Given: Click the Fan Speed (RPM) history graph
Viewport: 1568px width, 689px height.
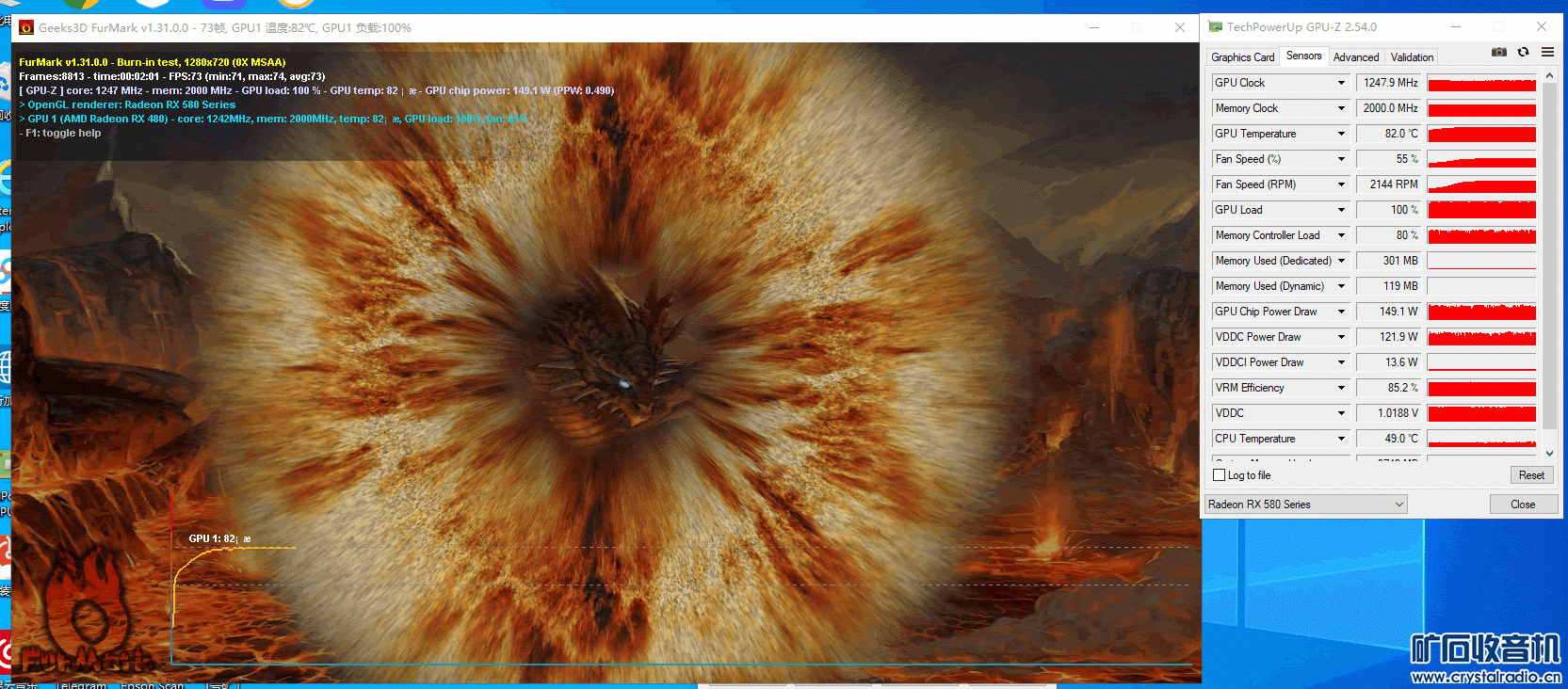Looking at the screenshot, I should point(1481,184).
